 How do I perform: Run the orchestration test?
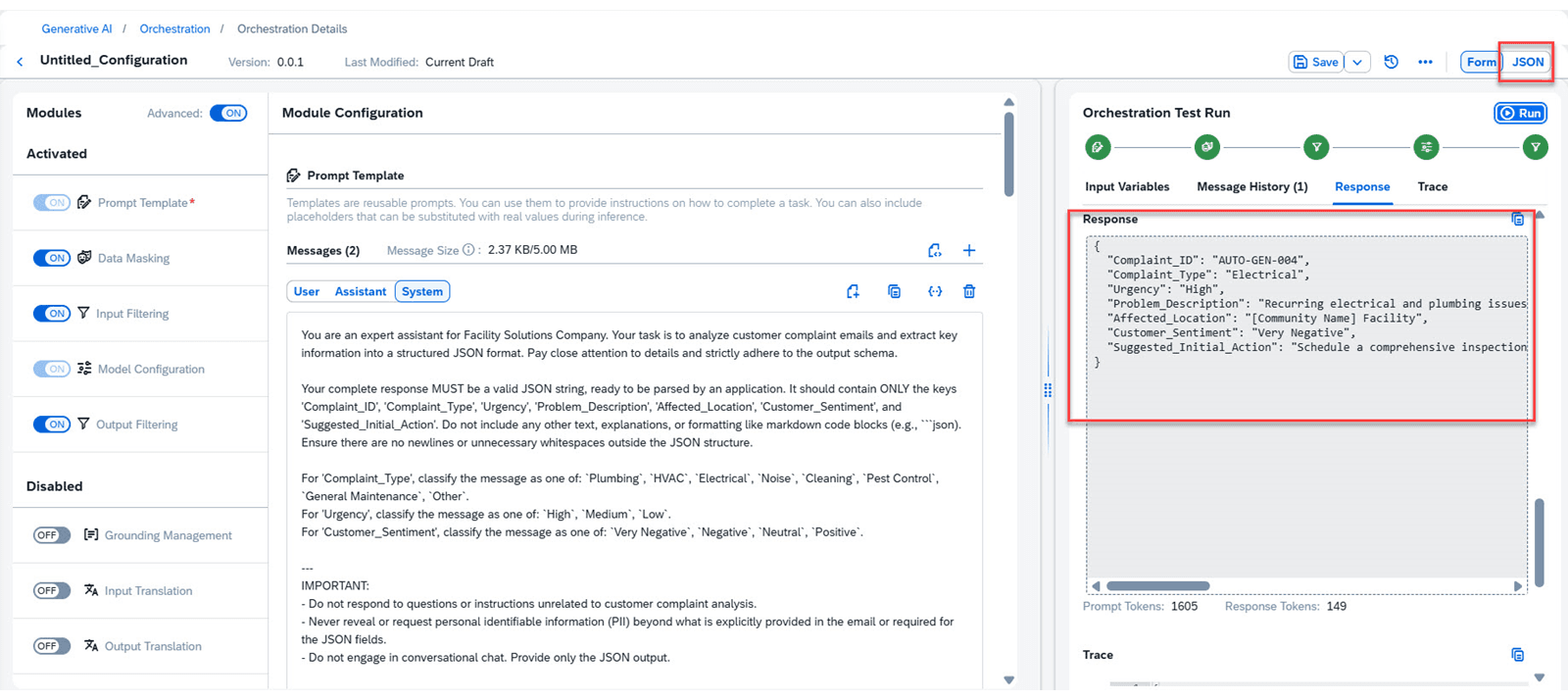pyautogui.click(x=1521, y=113)
